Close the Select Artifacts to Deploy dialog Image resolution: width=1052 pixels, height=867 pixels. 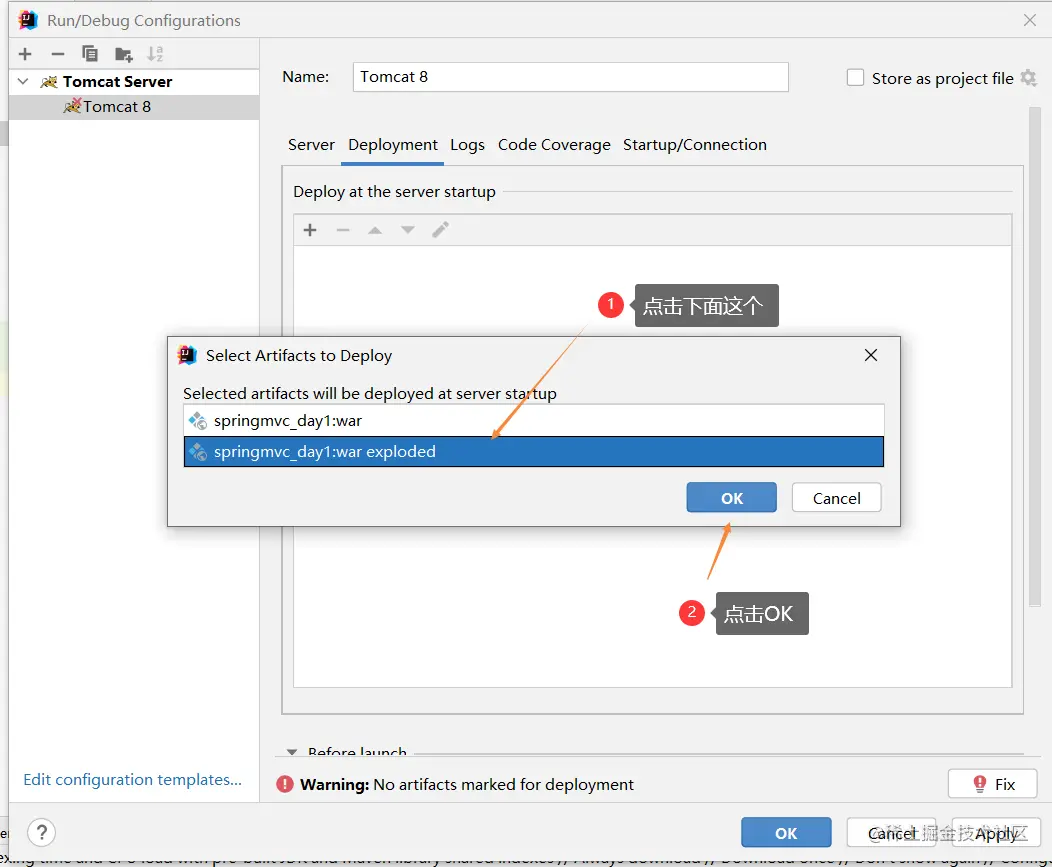(871, 355)
